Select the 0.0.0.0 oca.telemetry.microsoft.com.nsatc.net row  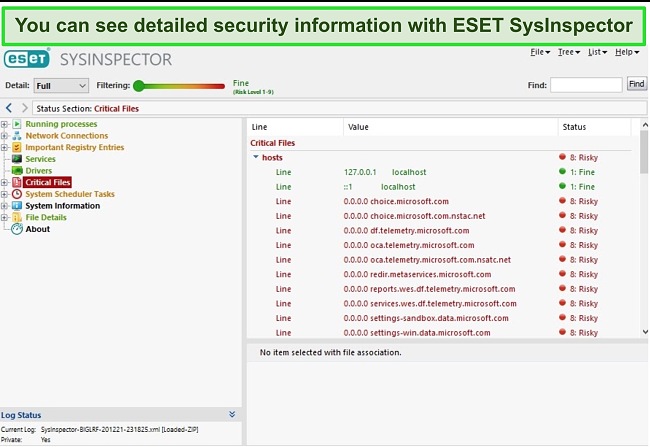[x=439, y=260]
